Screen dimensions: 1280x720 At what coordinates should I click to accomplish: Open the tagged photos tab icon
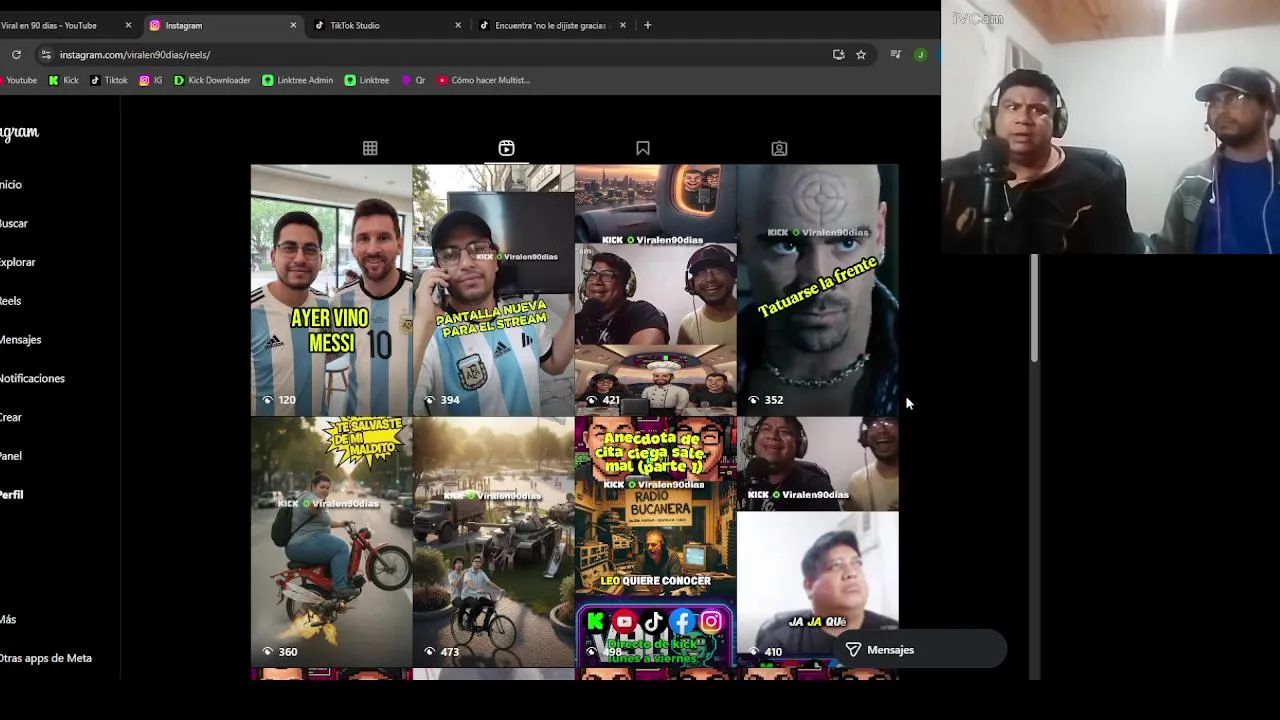pos(779,148)
